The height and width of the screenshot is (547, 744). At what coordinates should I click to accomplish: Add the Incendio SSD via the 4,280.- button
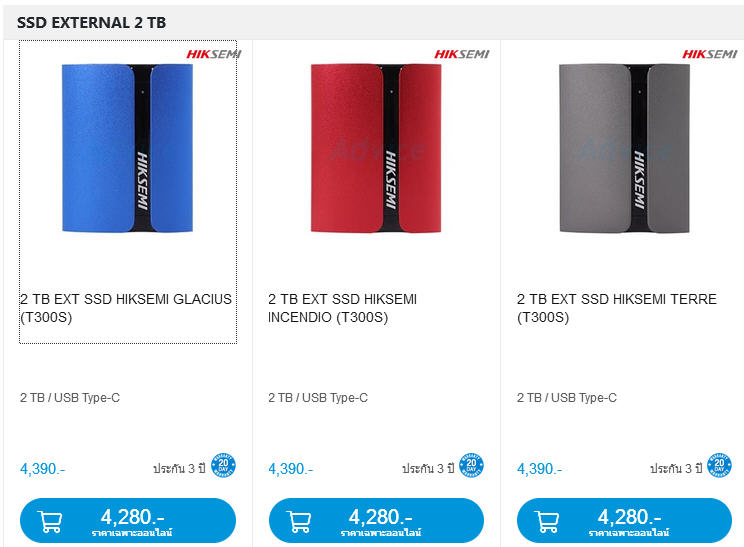tap(376, 520)
